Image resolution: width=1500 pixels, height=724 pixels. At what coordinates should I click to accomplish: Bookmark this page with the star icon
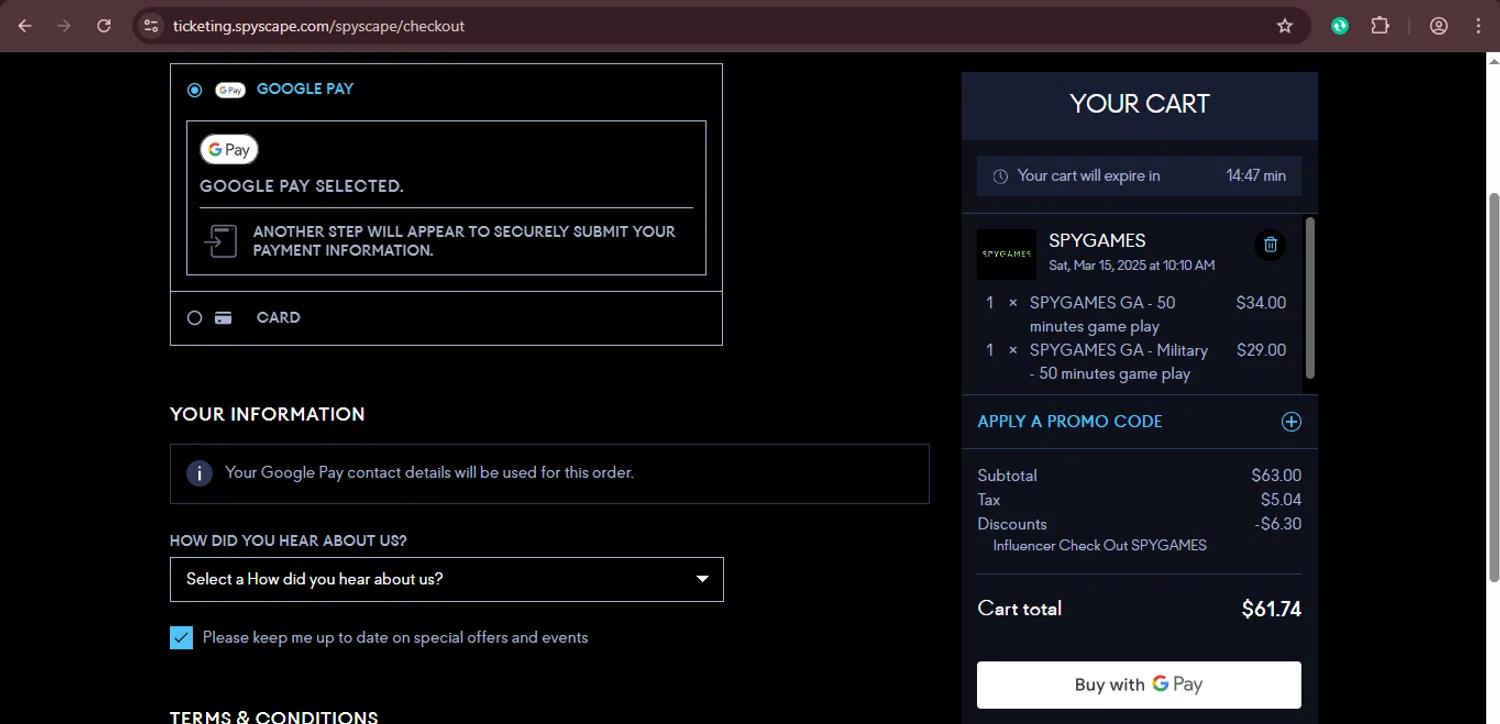tap(1285, 26)
